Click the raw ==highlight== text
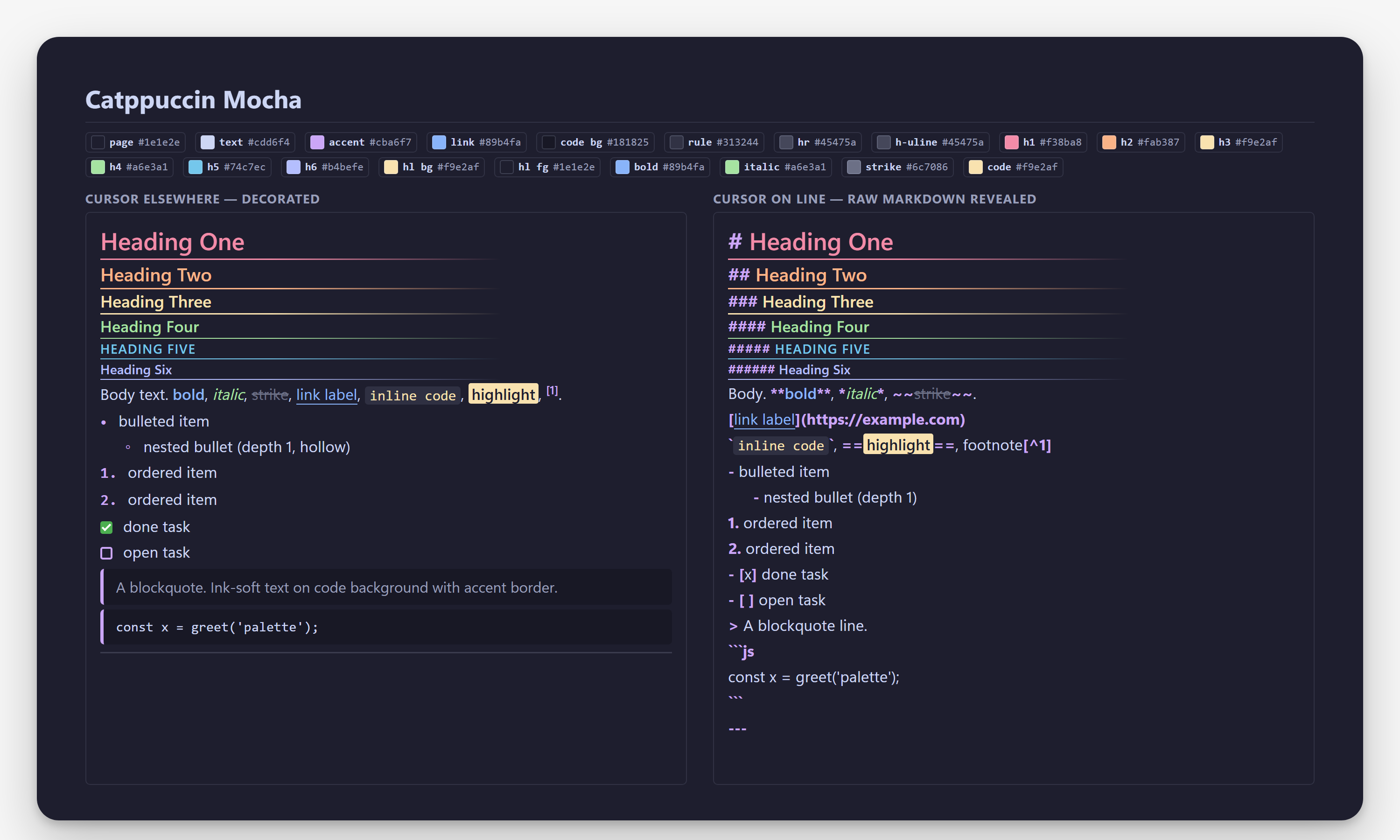This screenshot has width=1400, height=840. (x=899, y=446)
